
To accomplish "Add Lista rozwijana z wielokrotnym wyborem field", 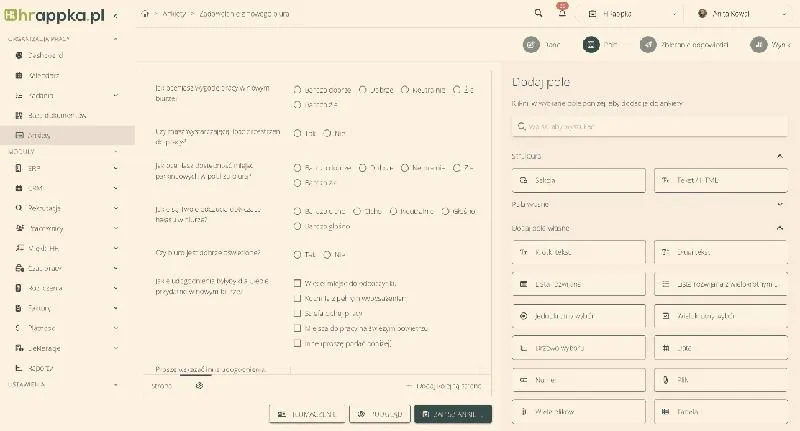I will (x=721, y=284).
